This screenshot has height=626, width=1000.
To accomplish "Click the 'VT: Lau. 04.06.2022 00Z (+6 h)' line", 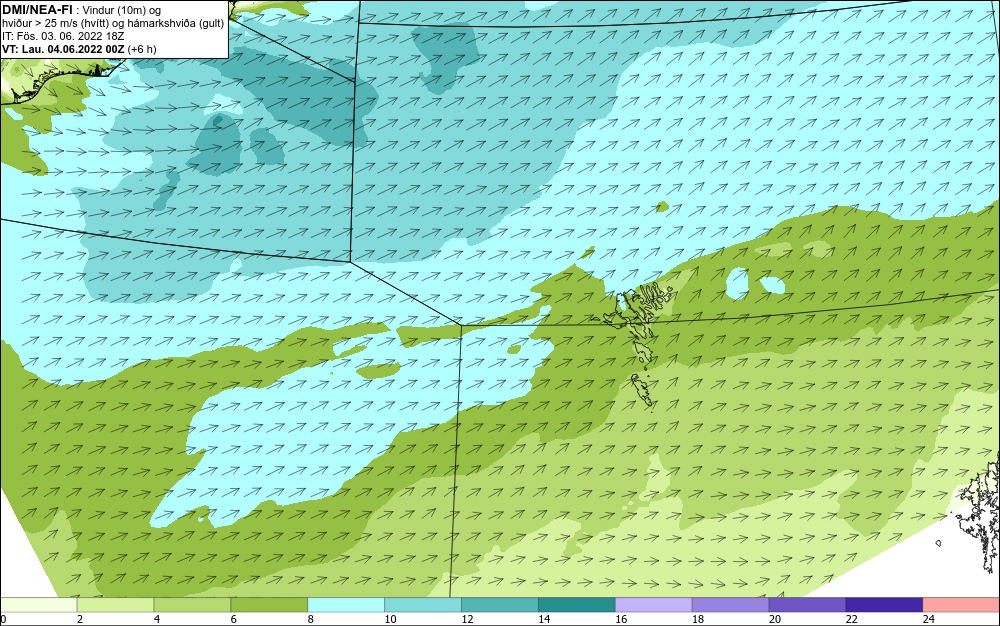I will [79, 49].
